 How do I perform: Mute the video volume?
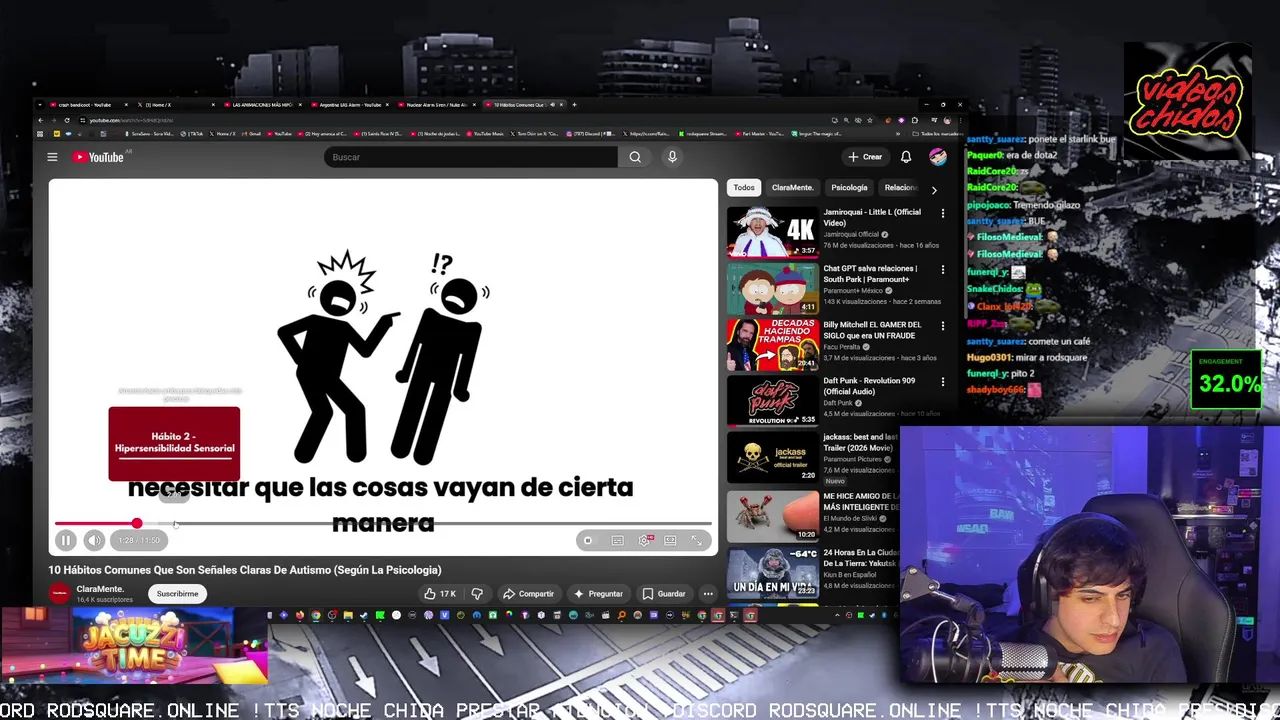(x=94, y=540)
